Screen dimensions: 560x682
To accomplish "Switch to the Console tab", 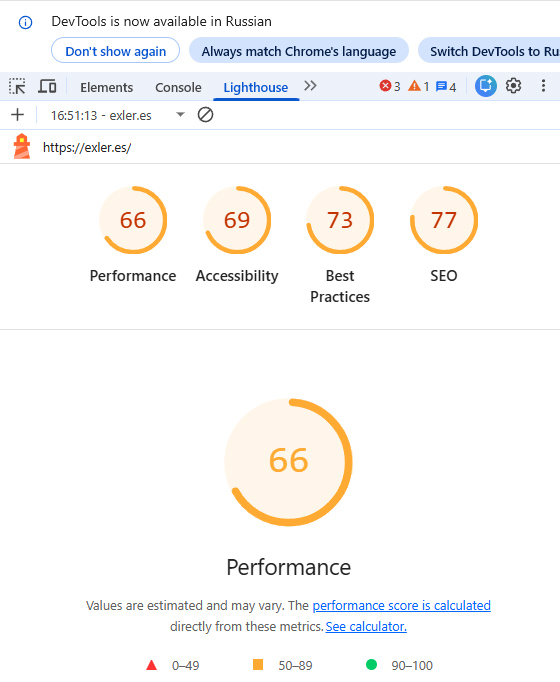I will pos(178,87).
